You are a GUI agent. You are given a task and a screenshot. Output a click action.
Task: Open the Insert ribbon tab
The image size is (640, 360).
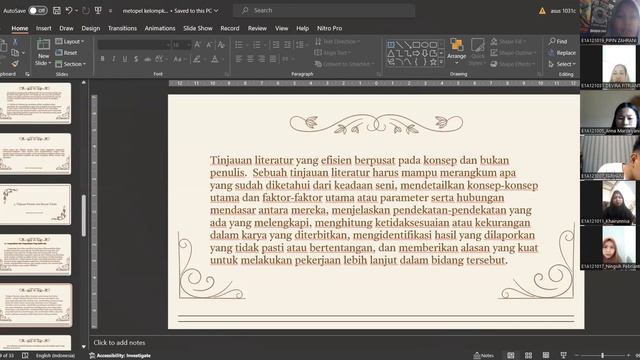click(x=43, y=28)
